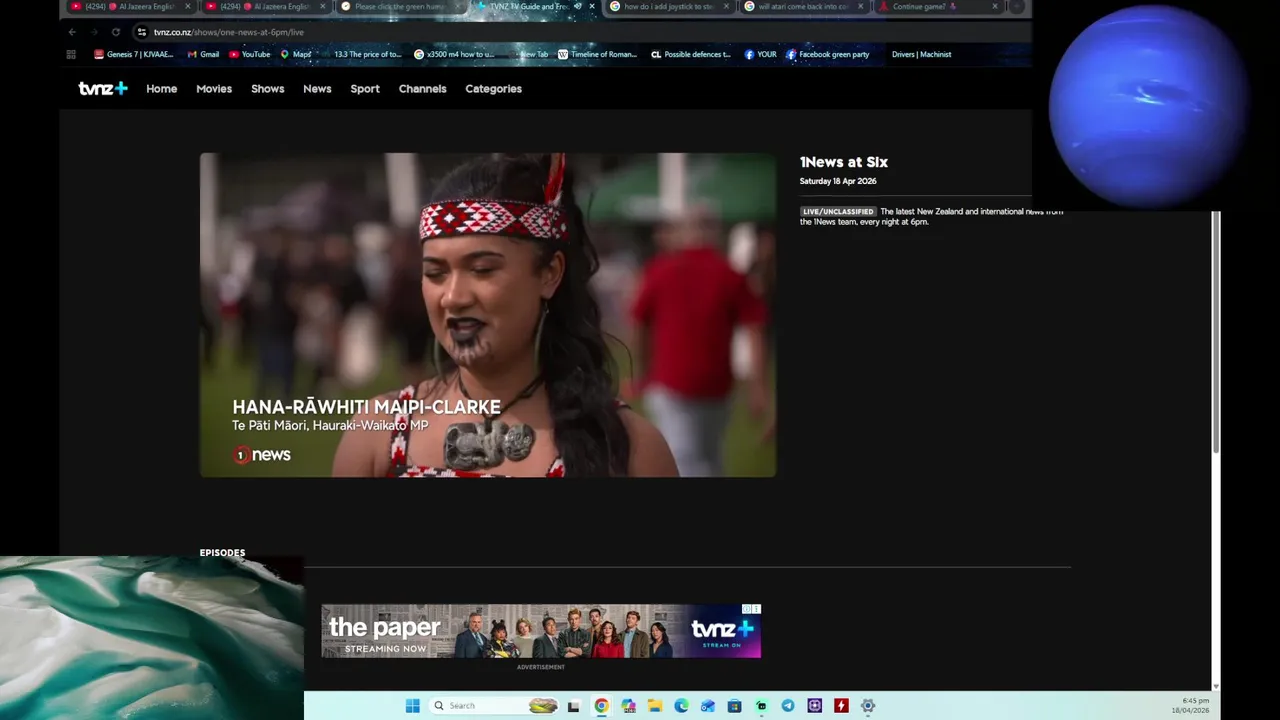
Task: Open the Windows Start menu
Action: coord(412,706)
